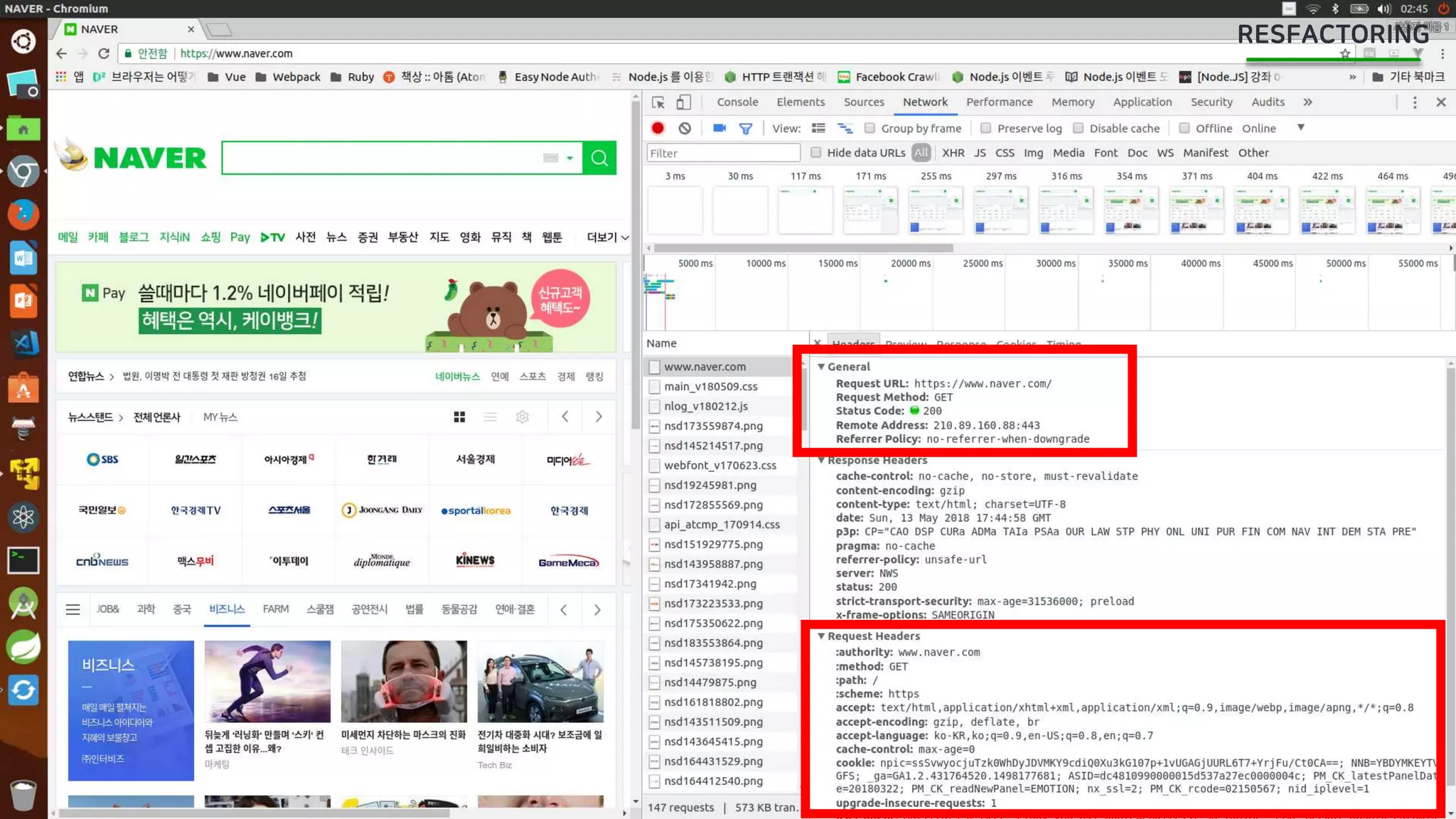Click the capture screenshots camera icon
The width and height of the screenshot is (1456, 819).
point(719,128)
